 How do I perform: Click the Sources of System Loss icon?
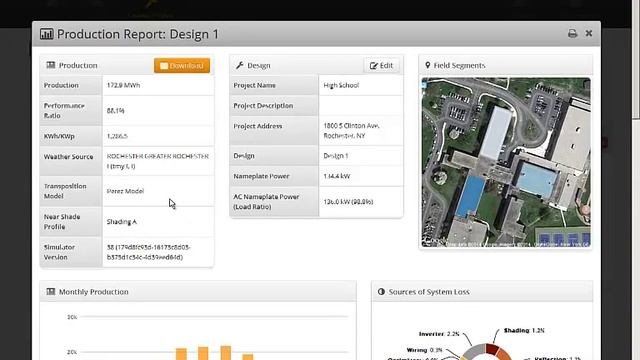point(381,292)
